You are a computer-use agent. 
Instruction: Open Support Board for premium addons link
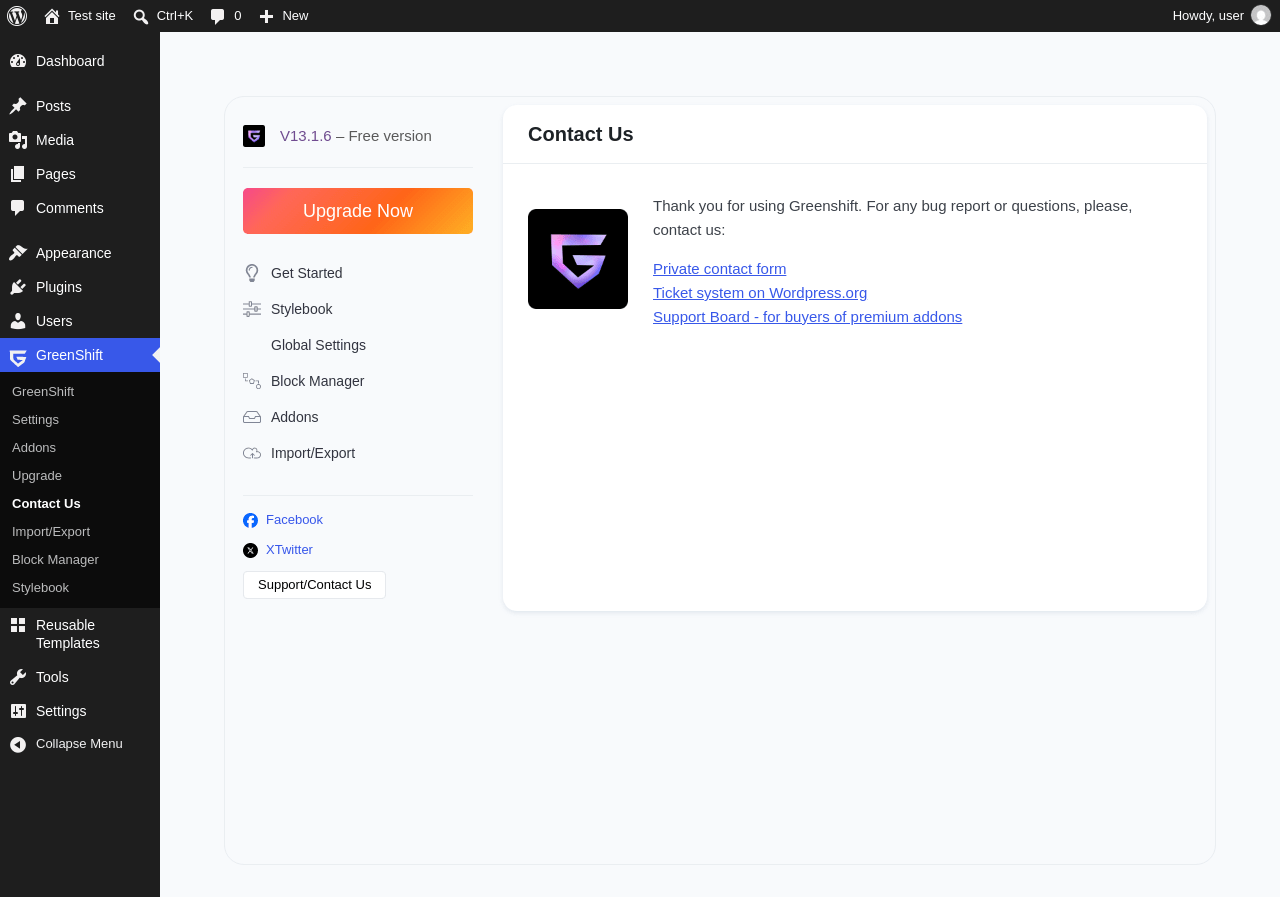tap(808, 317)
